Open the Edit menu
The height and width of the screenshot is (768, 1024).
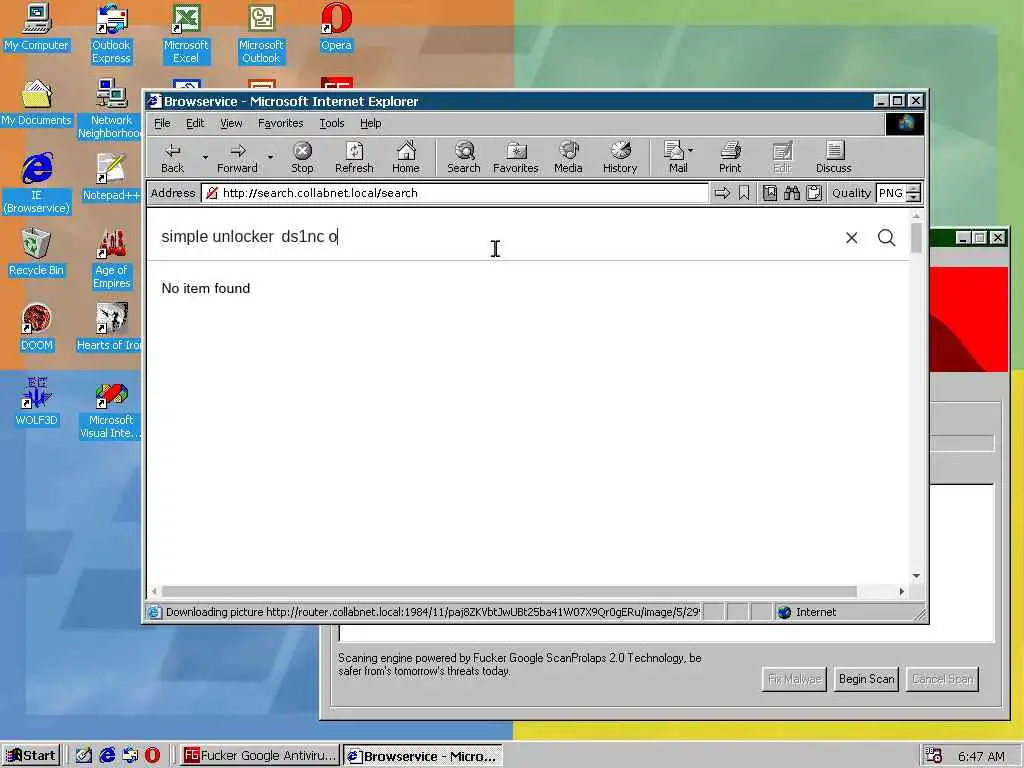coord(195,123)
